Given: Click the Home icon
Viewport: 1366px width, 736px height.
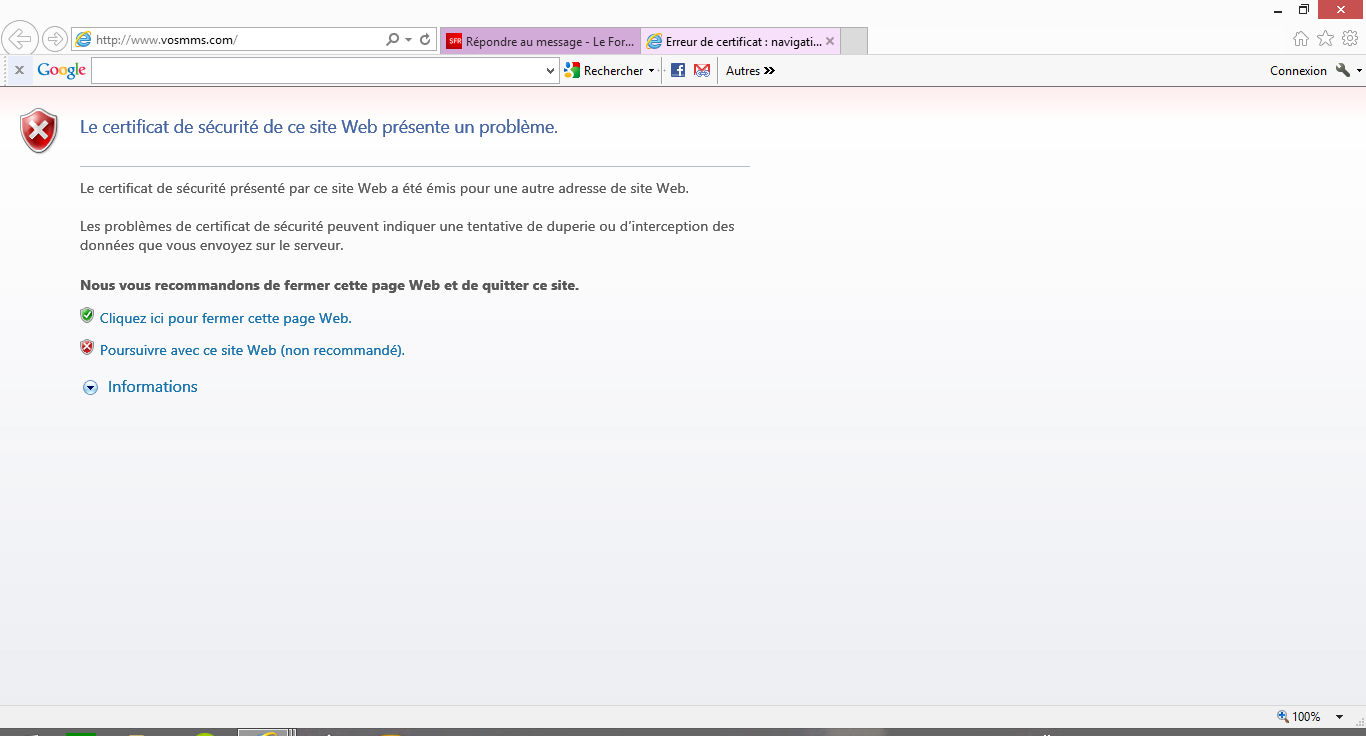Looking at the screenshot, I should pos(1300,38).
